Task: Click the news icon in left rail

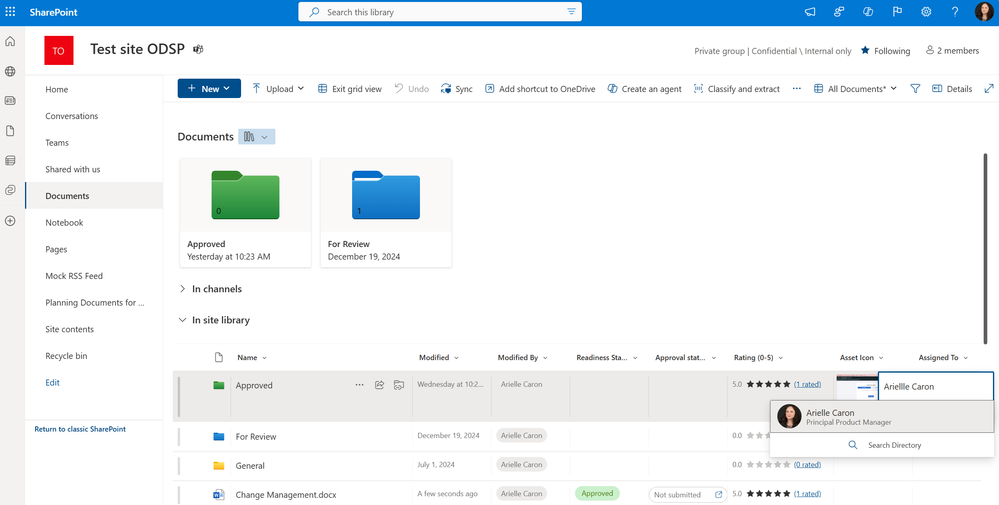Action: [10, 101]
